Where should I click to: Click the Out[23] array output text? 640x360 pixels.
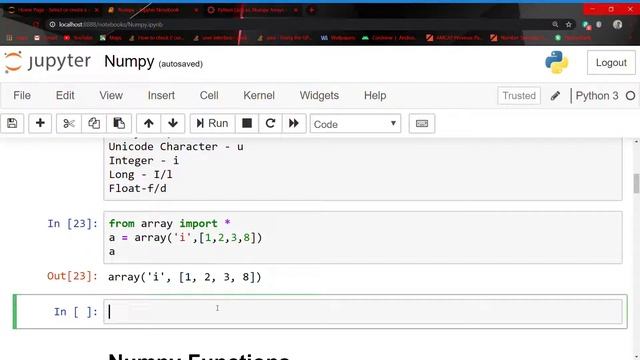184,277
